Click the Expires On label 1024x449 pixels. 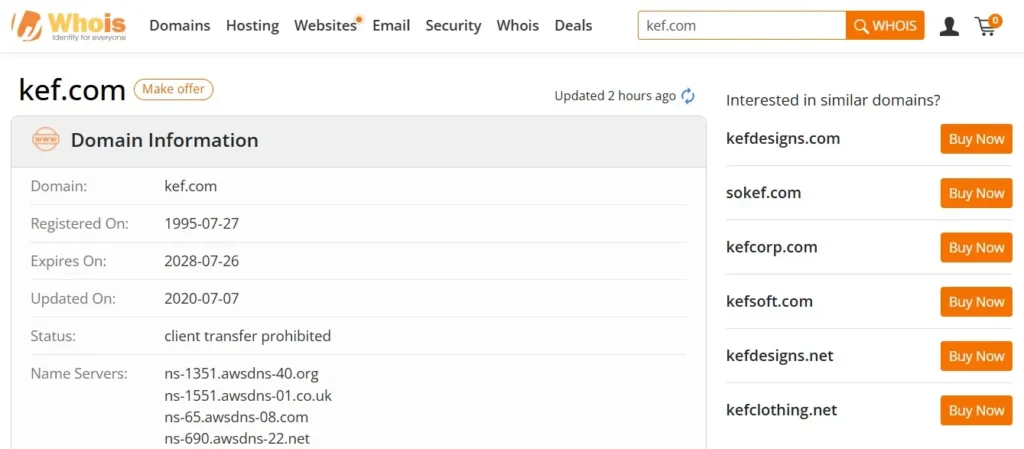(69, 261)
